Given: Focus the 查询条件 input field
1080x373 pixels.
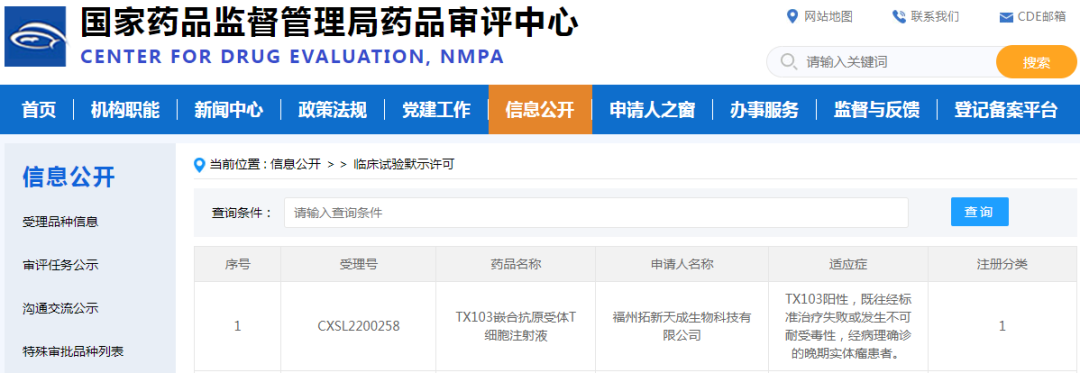Looking at the screenshot, I should [x=596, y=213].
